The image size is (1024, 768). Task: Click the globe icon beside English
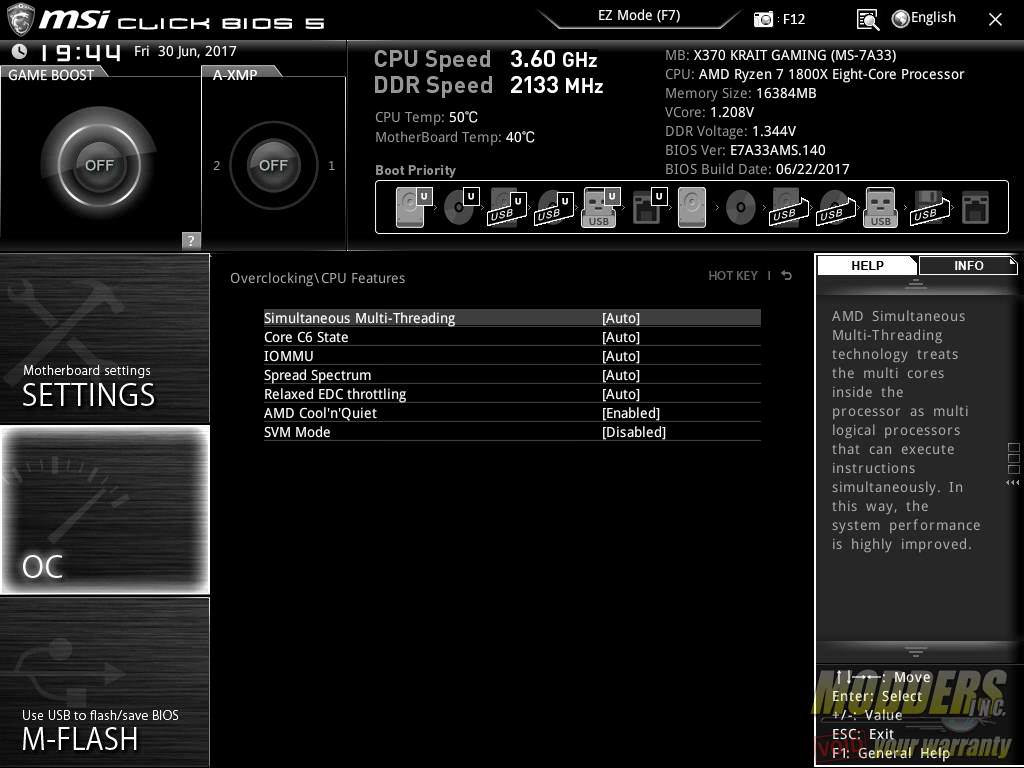coord(901,19)
